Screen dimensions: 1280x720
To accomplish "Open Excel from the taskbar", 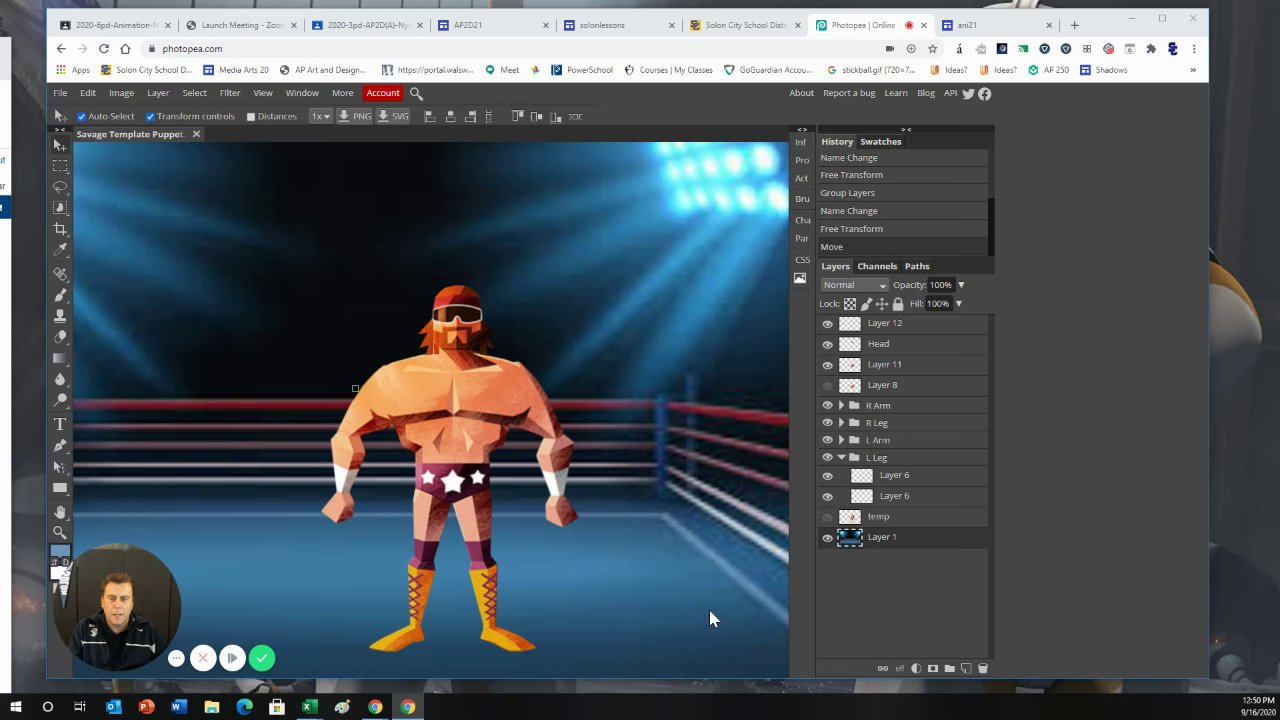I will pos(309,707).
